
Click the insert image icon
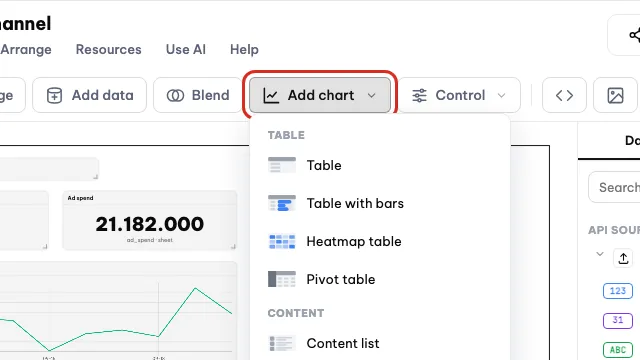coord(615,95)
